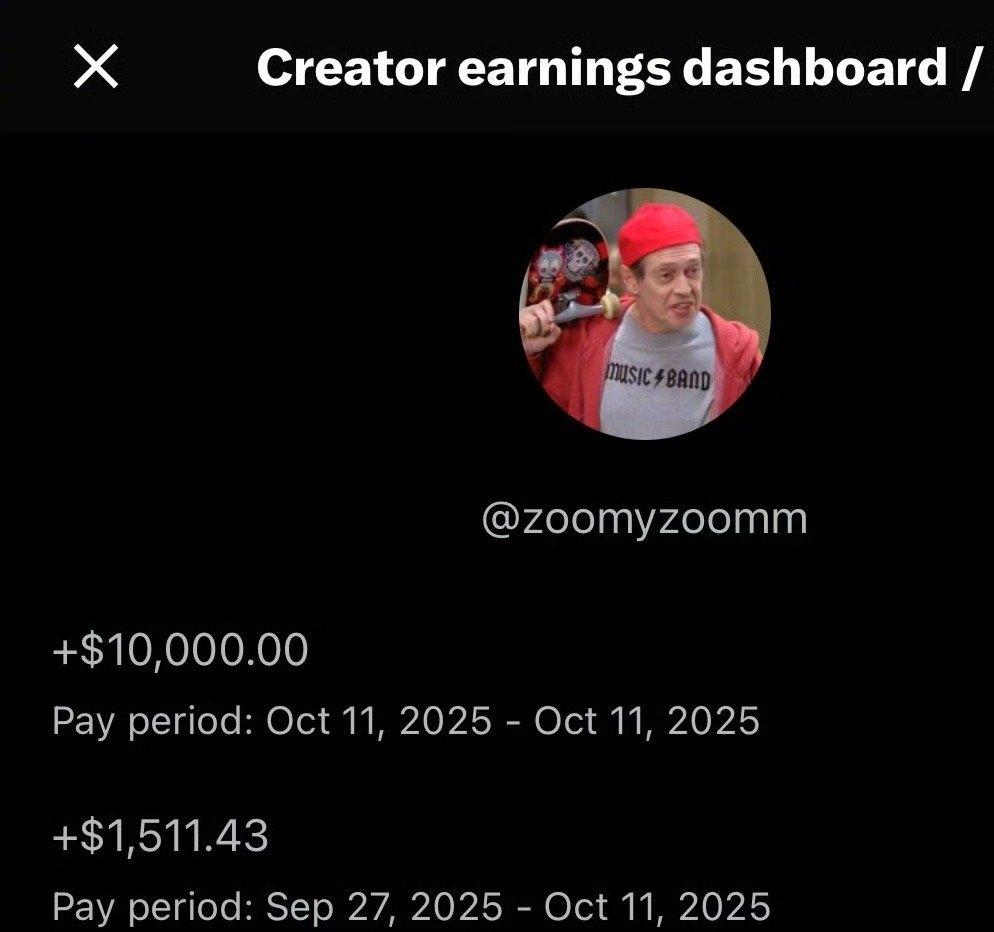Click the word "Creator" in the header
Image resolution: width=994 pixels, height=932 pixels.
coord(351,67)
